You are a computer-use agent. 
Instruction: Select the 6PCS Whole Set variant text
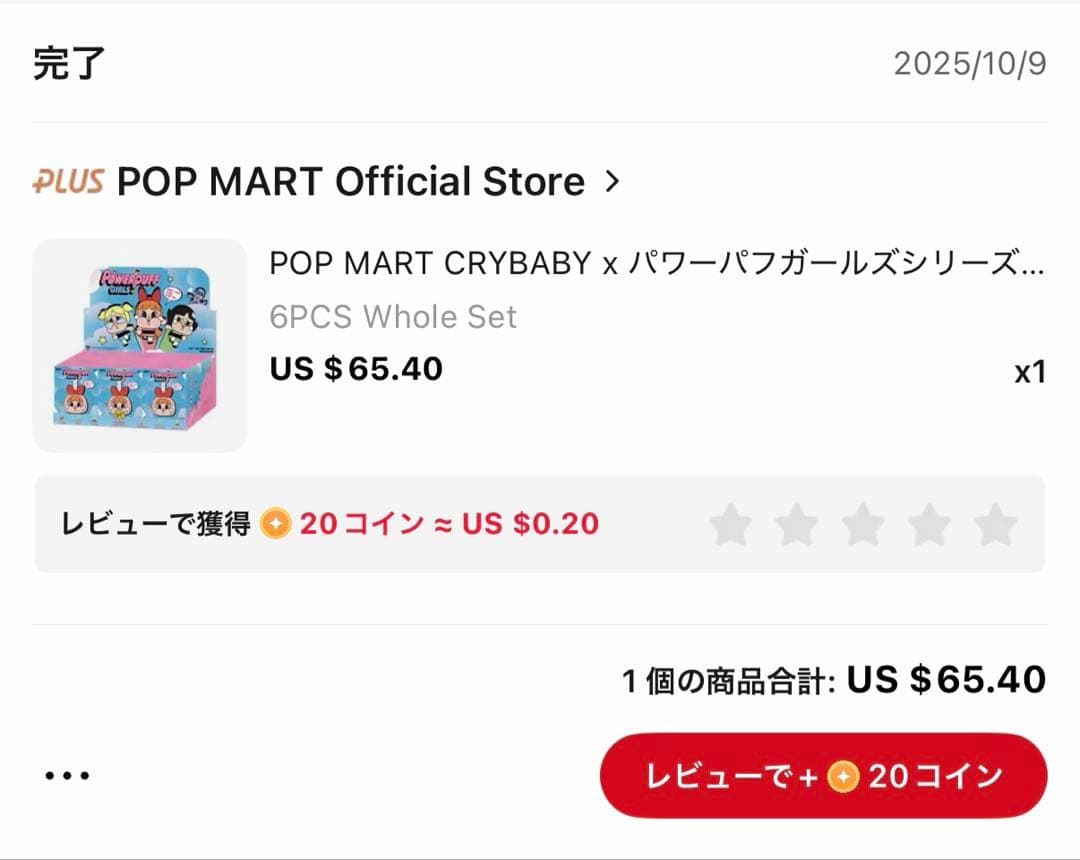(392, 317)
